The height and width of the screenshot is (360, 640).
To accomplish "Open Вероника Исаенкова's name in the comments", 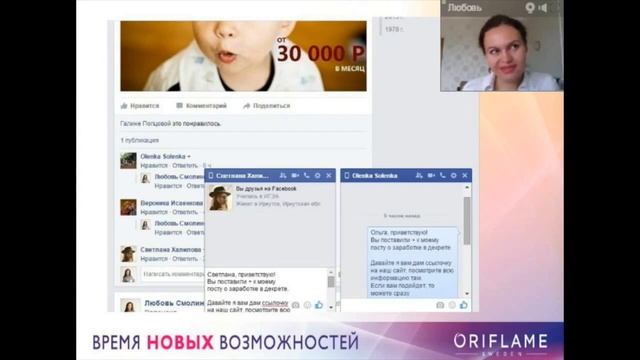I will tap(171, 203).
